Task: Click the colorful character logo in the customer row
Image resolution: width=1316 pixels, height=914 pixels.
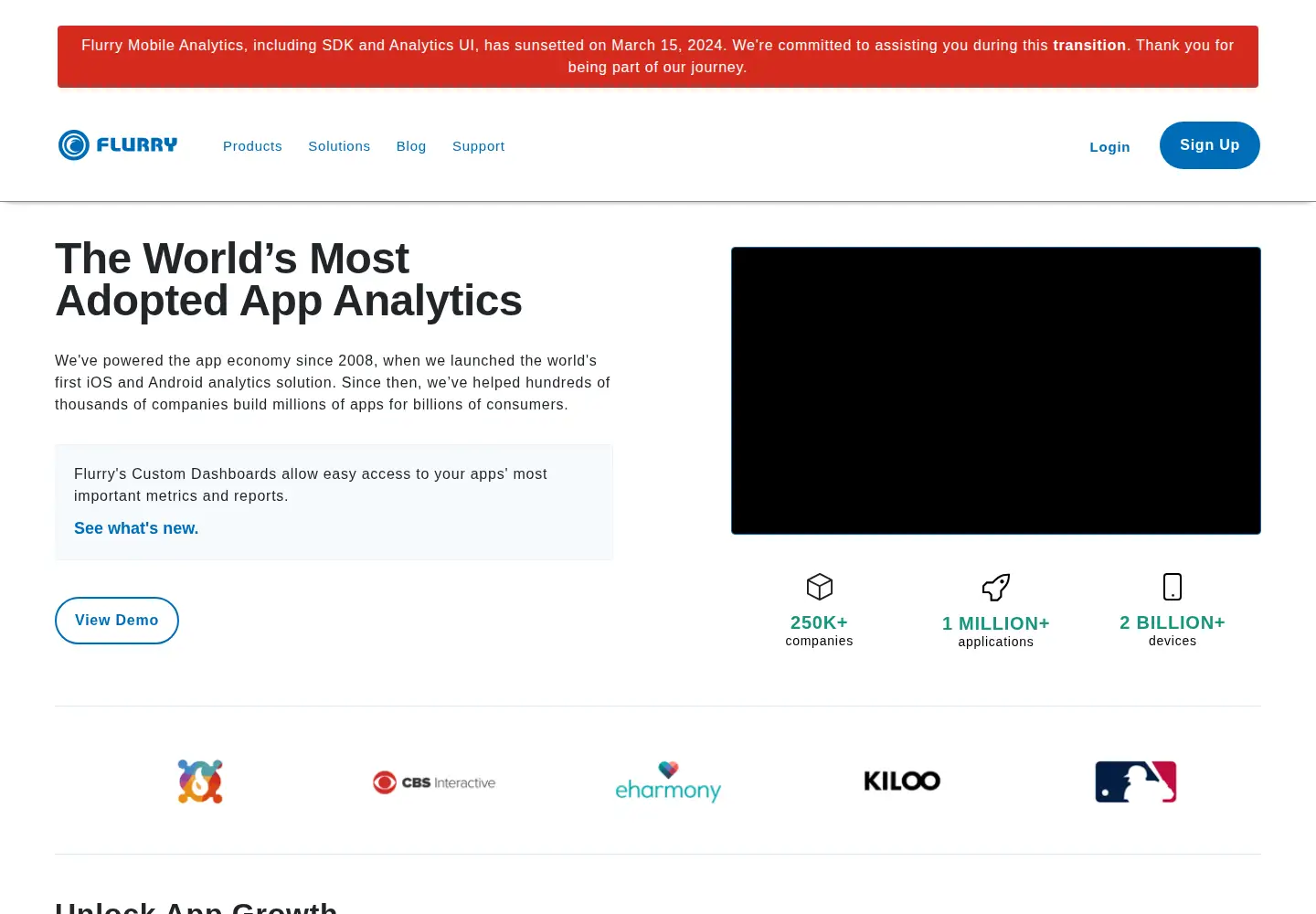Action: (200, 781)
